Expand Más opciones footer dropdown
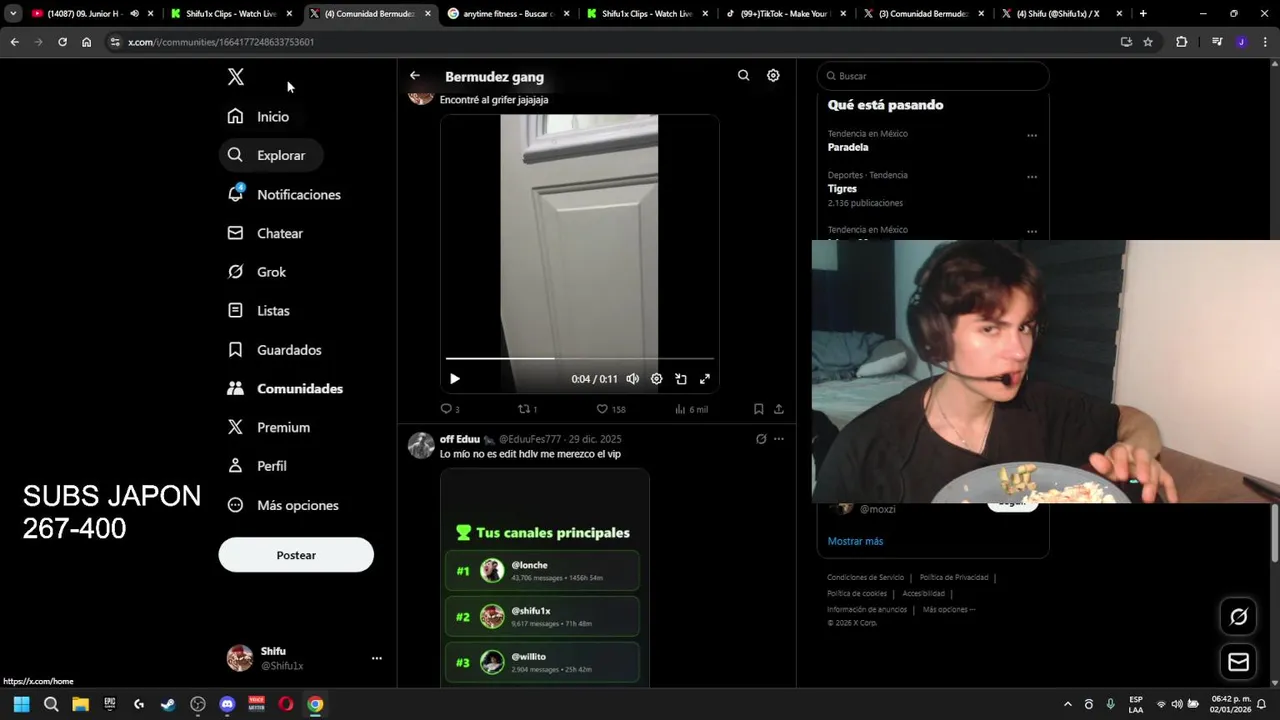 949,609
